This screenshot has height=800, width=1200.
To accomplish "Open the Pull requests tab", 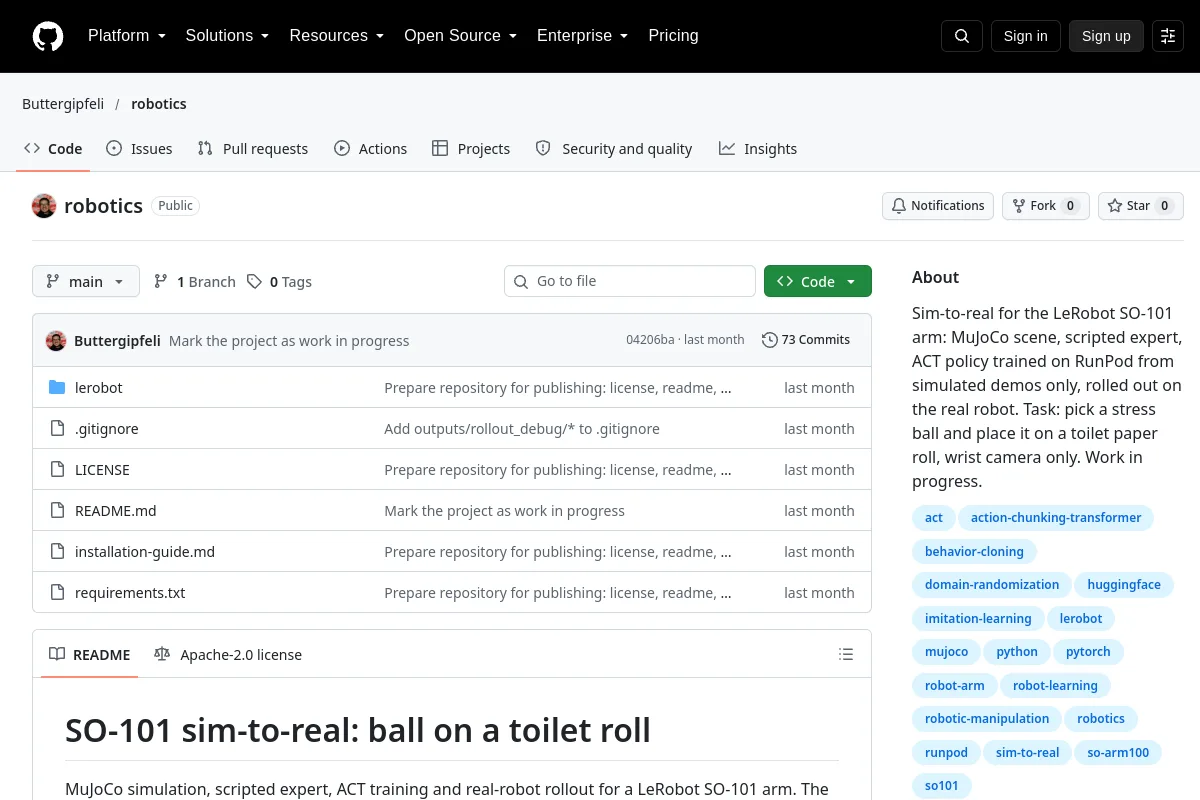I will pos(253,149).
